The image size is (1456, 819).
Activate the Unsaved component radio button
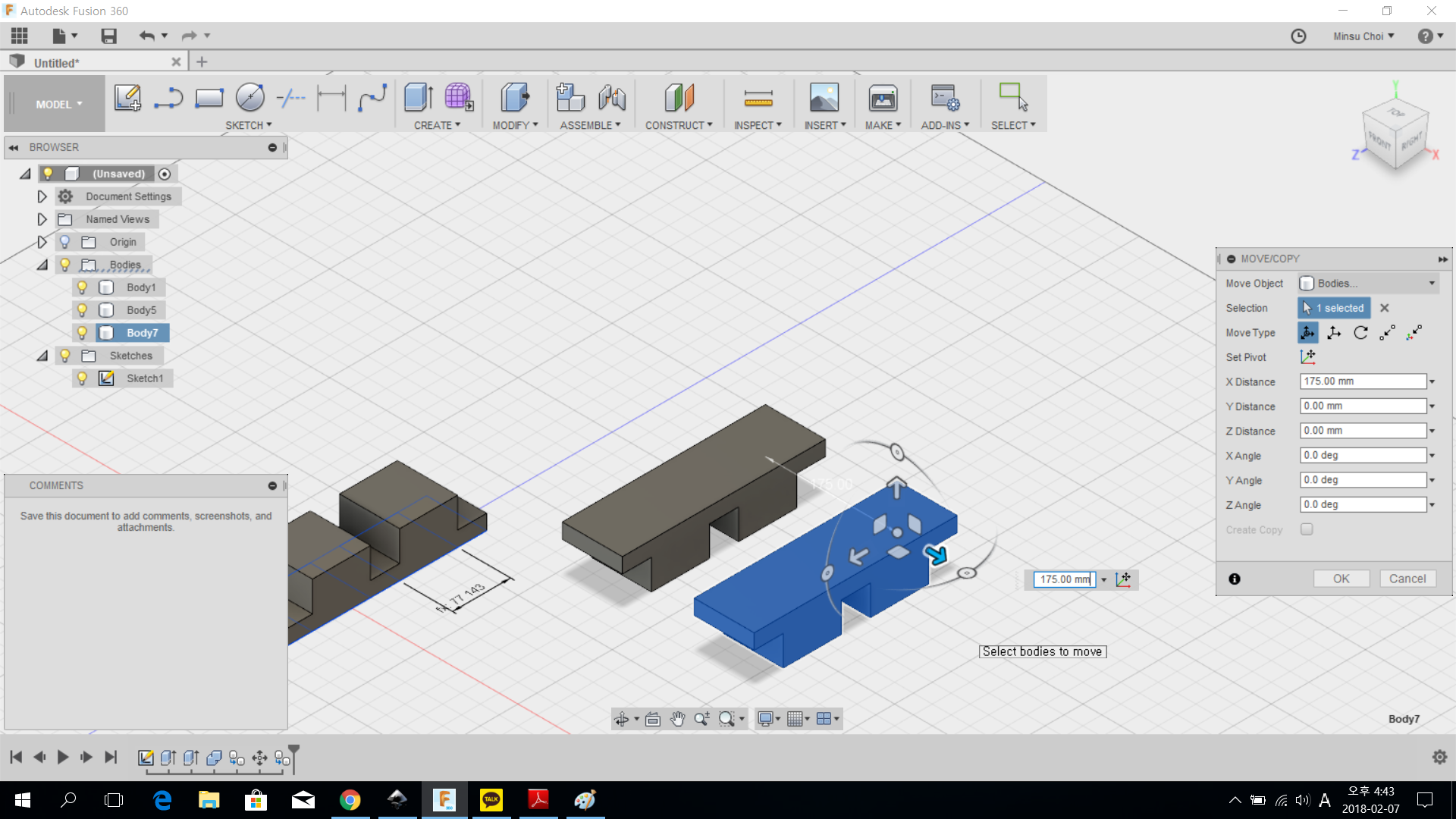pyautogui.click(x=165, y=174)
